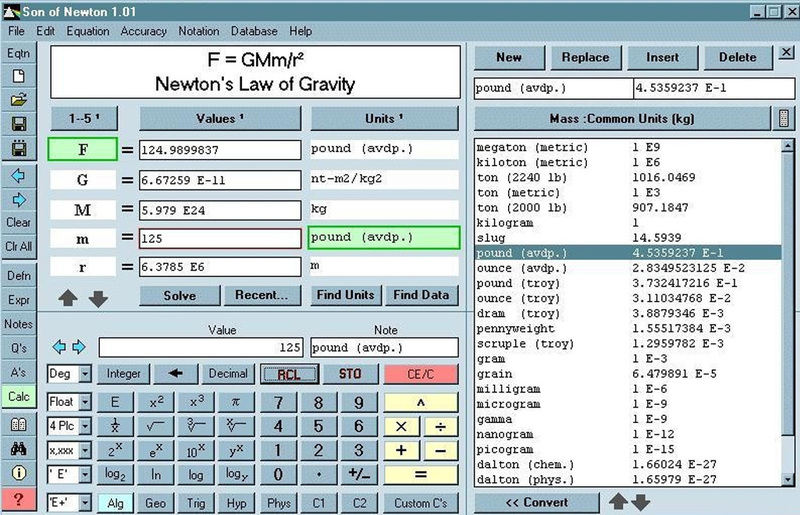Toggle the Notes sidebar panel

tap(18, 324)
